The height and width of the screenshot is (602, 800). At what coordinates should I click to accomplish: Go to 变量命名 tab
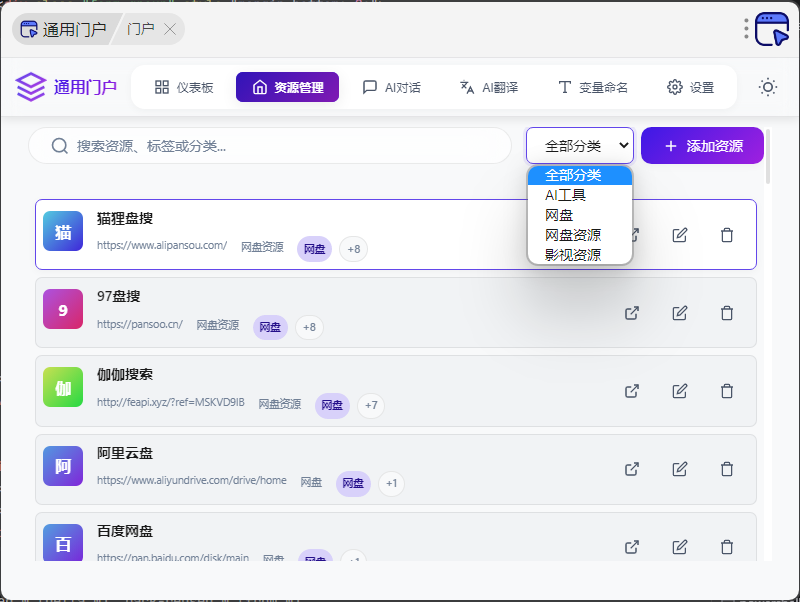593,87
